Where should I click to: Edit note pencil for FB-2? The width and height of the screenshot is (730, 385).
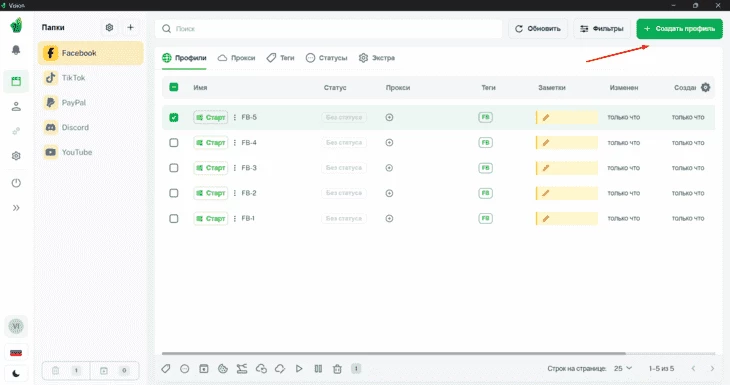pyautogui.click(x=546, y=193)
